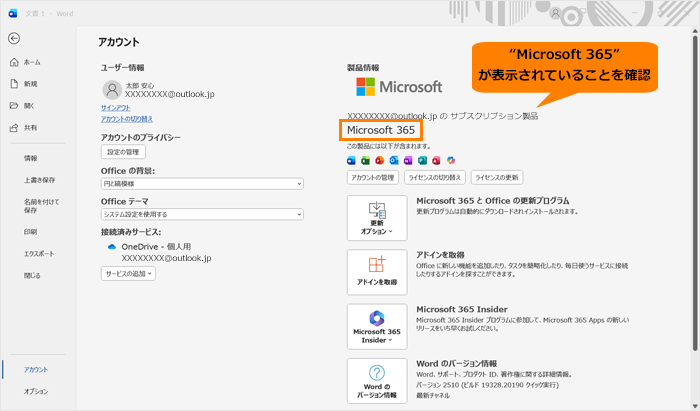Click the Microsoft 365 と Office の更新プログラム heading
The image size is (700, 411).
[492, 201]
